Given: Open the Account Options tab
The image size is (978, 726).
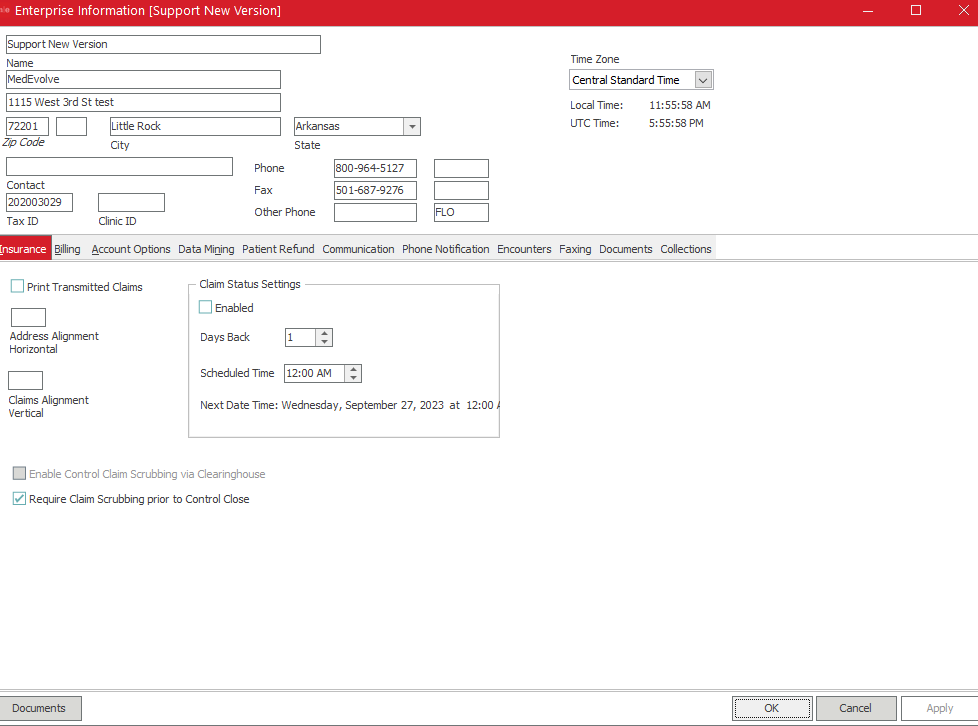Looking at the screenshot, I should click(131, 249).
